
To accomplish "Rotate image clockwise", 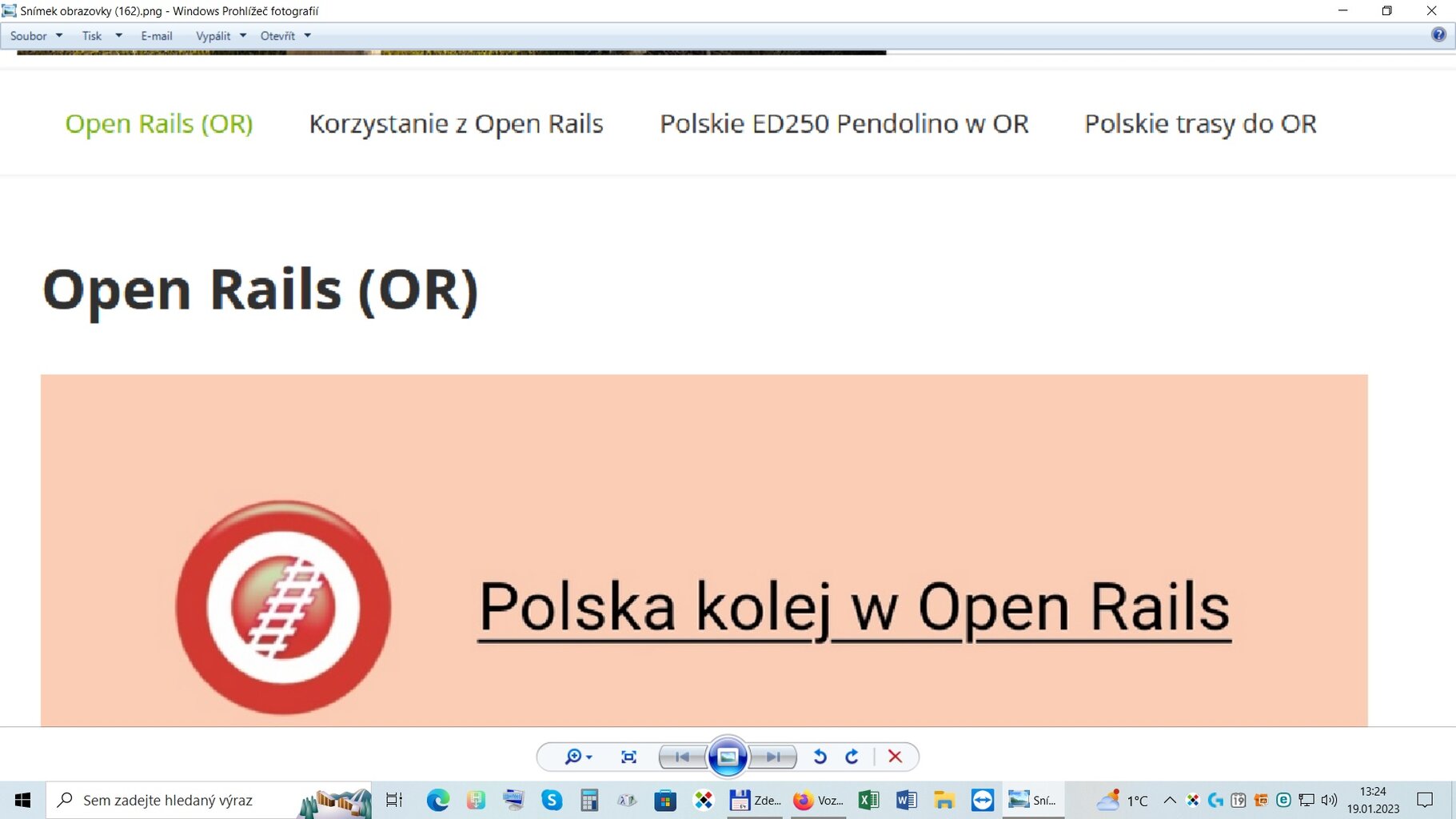I will (852, 757).
